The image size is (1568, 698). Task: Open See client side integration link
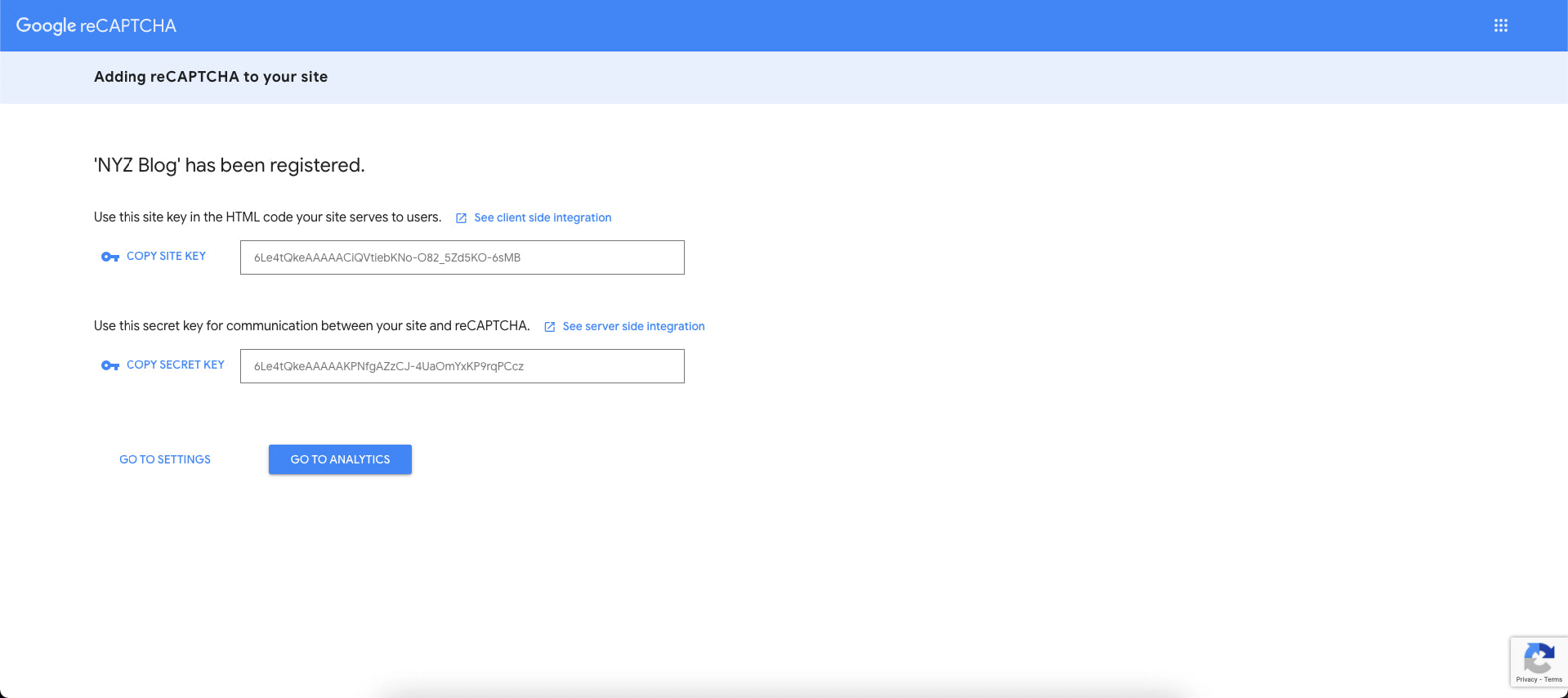tap(543, 217)
